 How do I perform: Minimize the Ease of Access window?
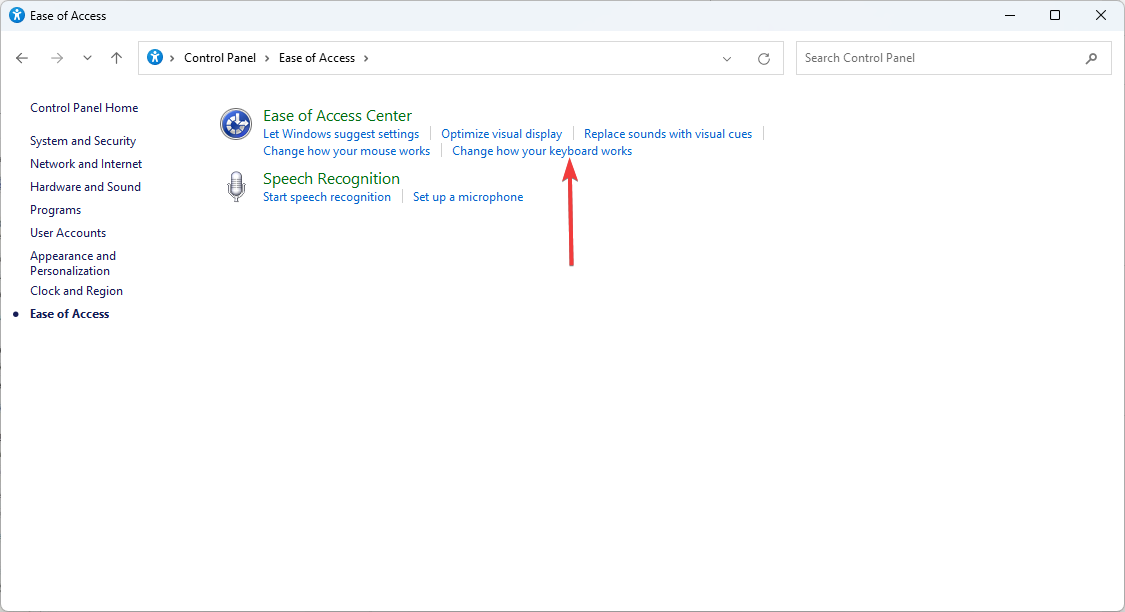pyautogui.click(x=1009, y=15)
